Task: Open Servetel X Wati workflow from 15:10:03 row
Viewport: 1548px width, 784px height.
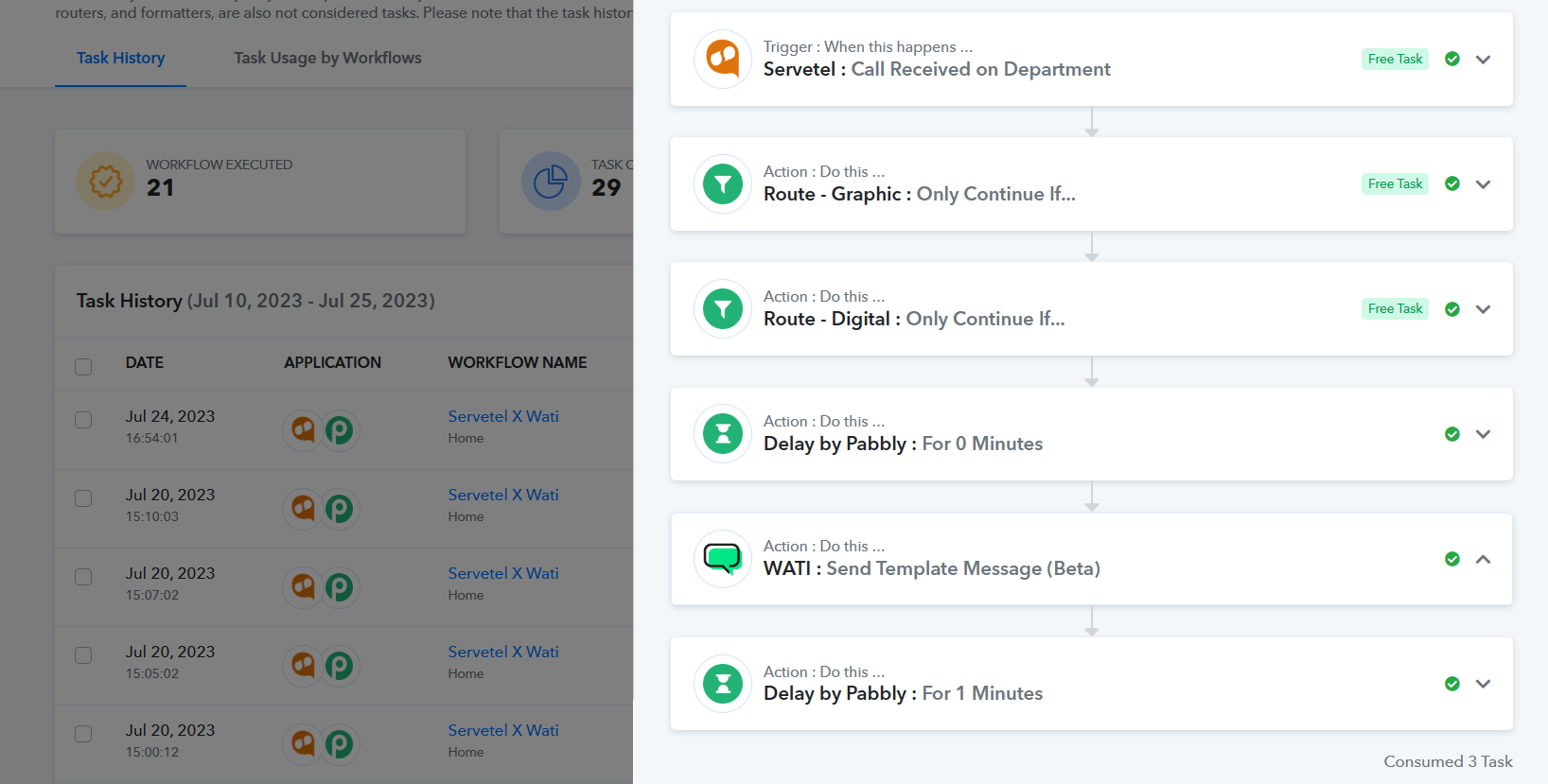Action: click(503, 495)
